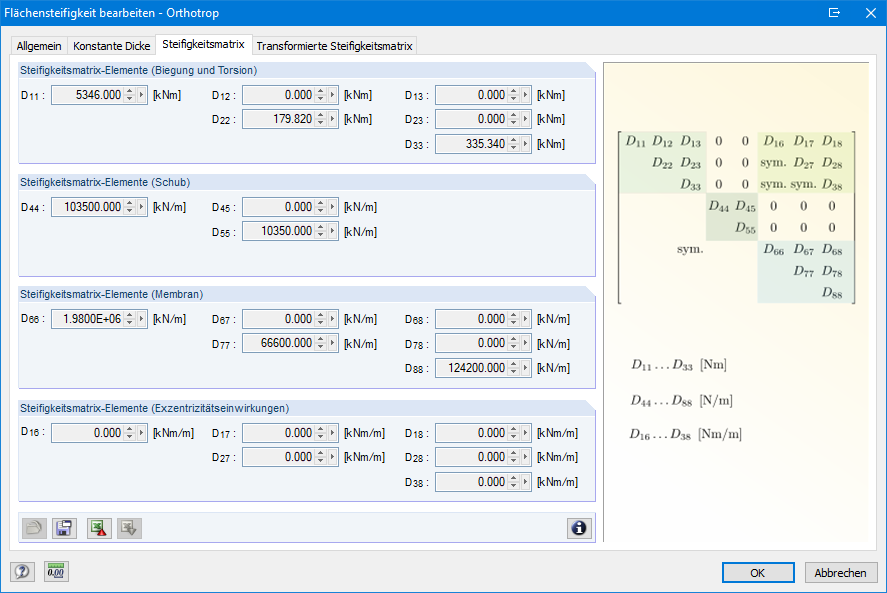Open D77 field arrow menu
Image resolution: width=887 pixels, height=593 pixels.
pyautogui.click(x=333, y=343)
